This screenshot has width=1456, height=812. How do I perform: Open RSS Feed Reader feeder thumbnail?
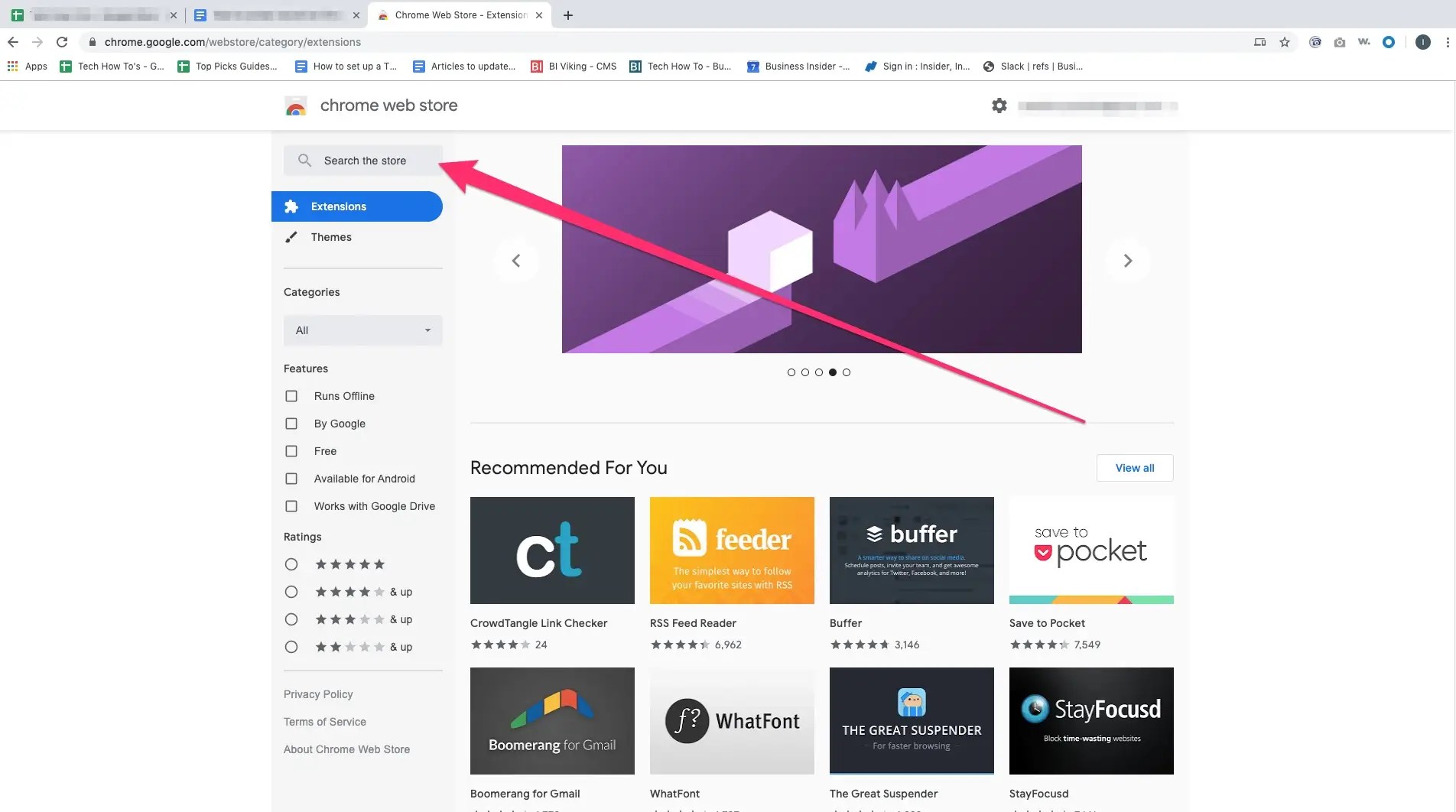click(732, 551)
